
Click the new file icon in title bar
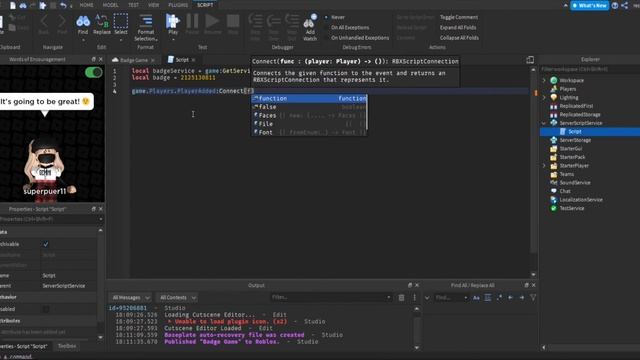click(13, 5)
